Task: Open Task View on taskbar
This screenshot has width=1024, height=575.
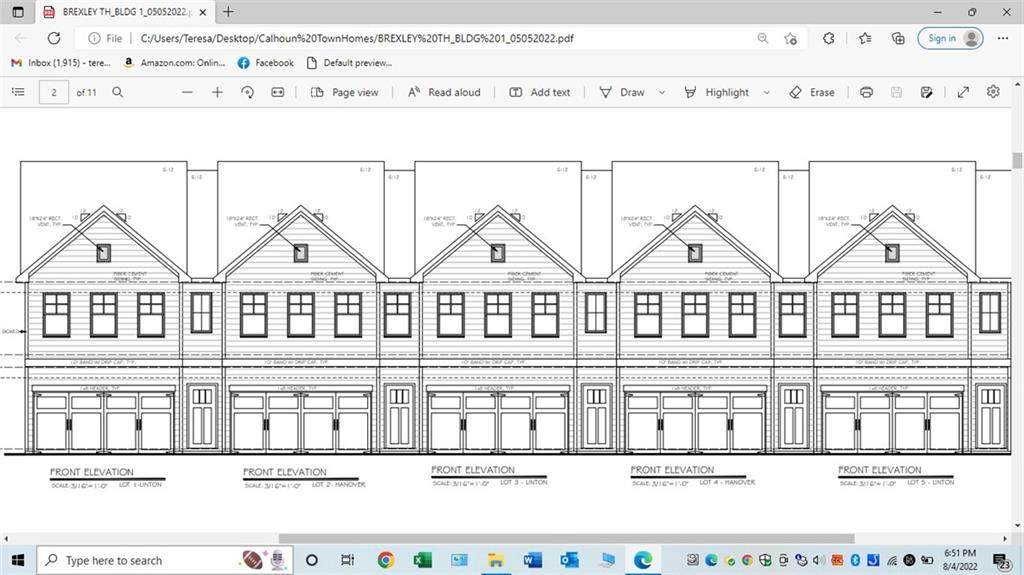Action: [348, 560]
